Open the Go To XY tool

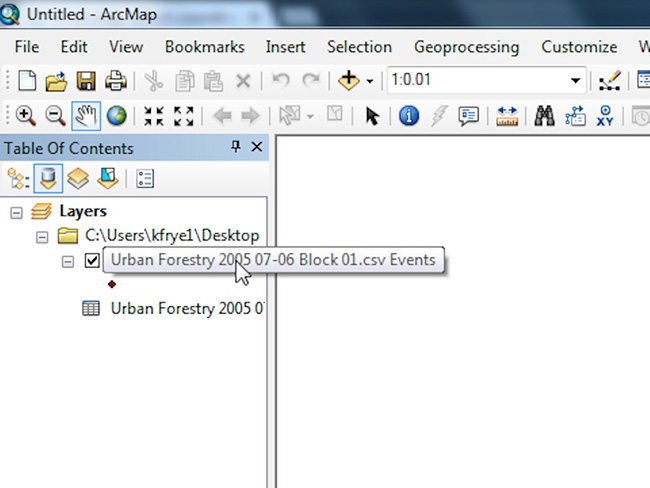[x=605, y=116]
